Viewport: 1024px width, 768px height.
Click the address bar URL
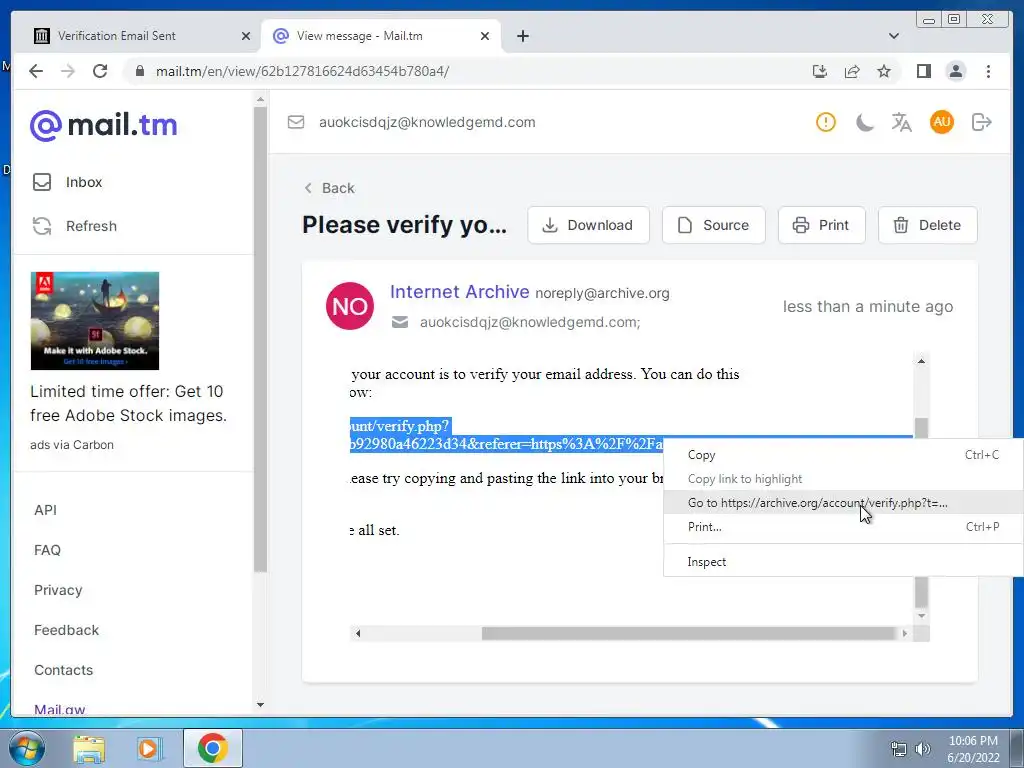(x=302, y=71)
